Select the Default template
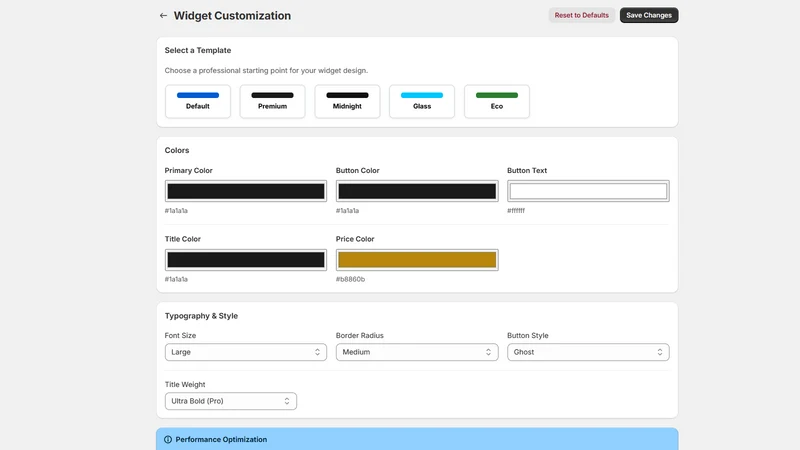The width and height of the screenshot is (800, 450). tap(197, 102)
